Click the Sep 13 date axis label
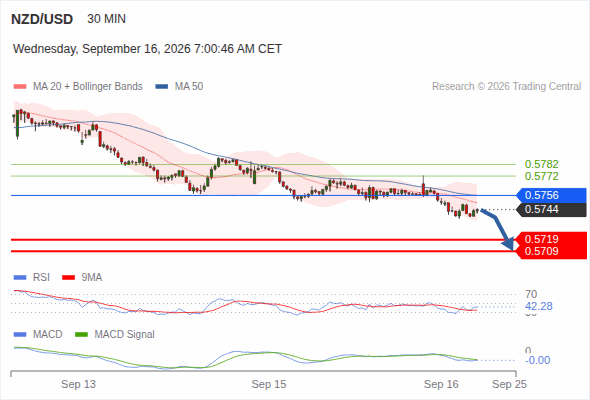 click(x=78, y=384)
